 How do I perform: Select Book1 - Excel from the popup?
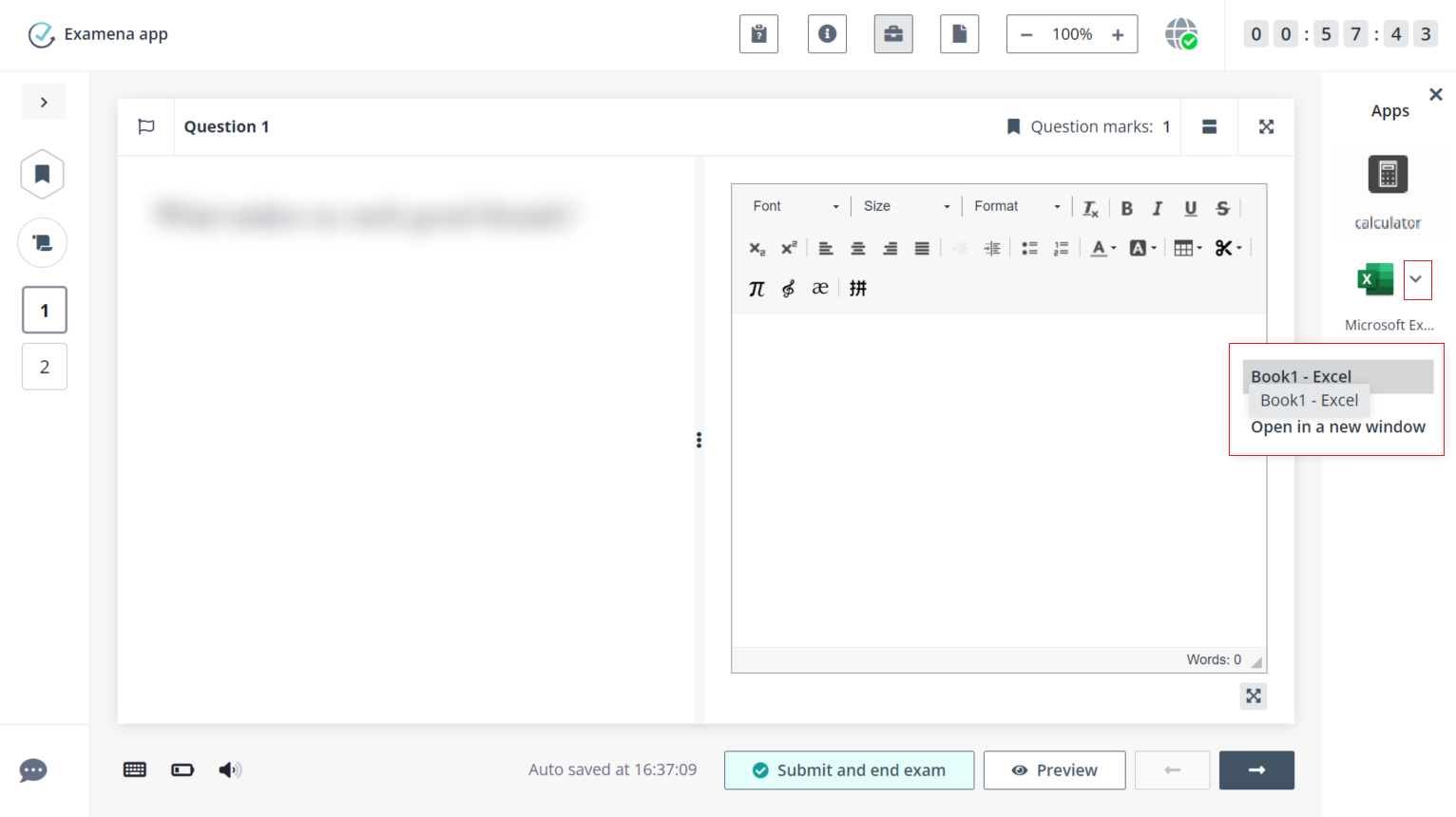[1301, 376]
